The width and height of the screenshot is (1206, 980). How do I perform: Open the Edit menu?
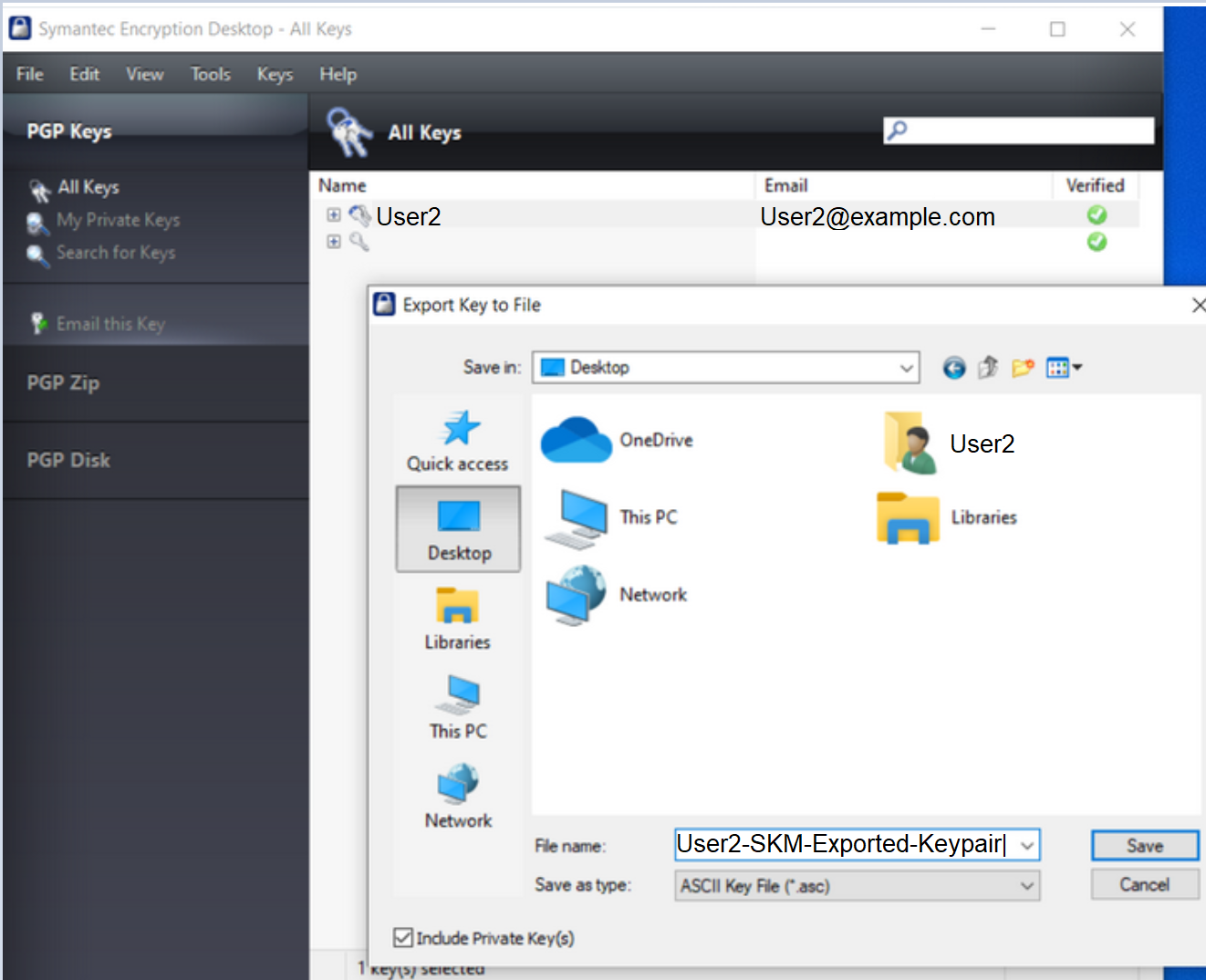tap(84, 74)
